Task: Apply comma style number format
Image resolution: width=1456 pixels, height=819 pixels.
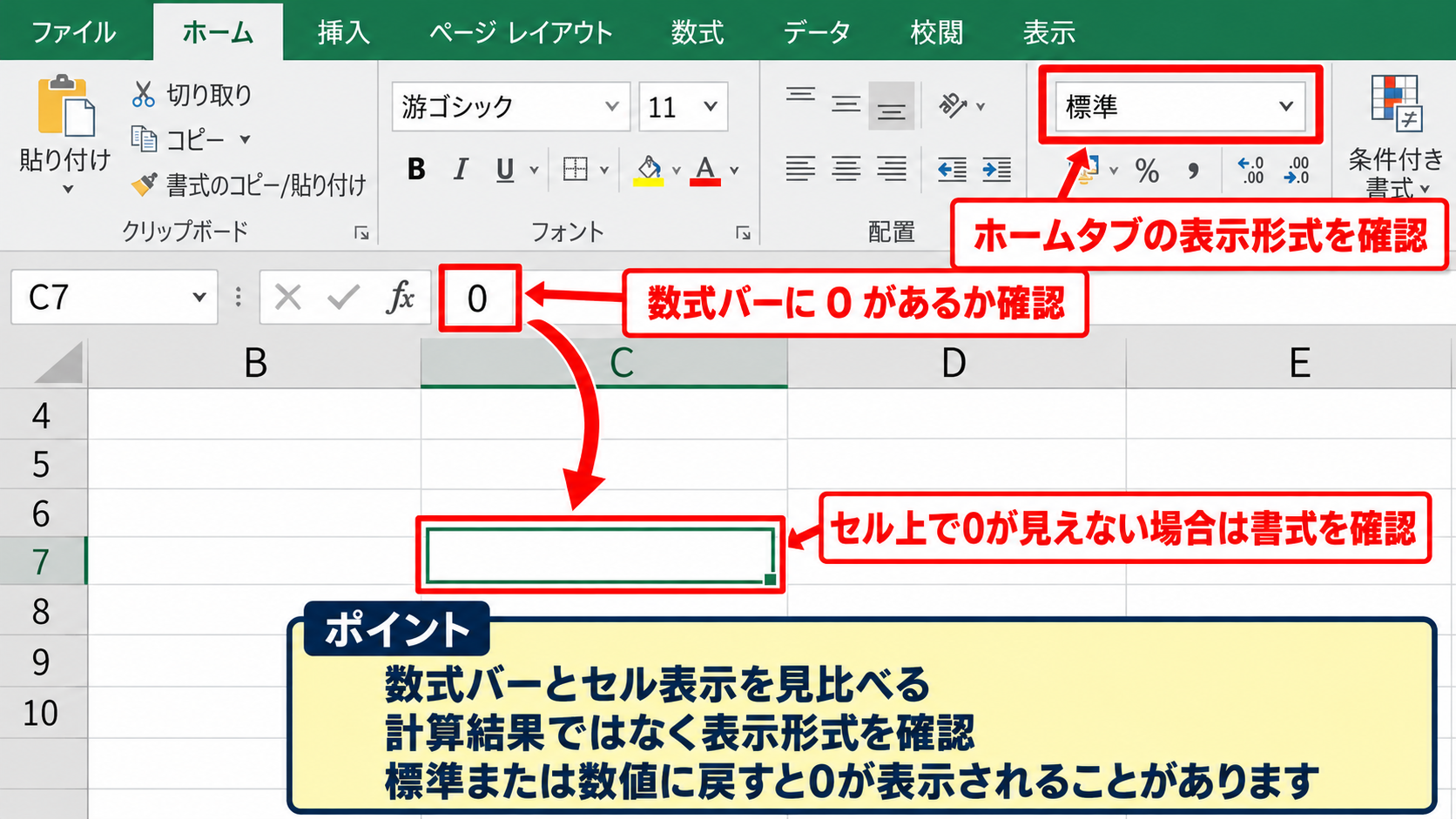Action: 1193,171
